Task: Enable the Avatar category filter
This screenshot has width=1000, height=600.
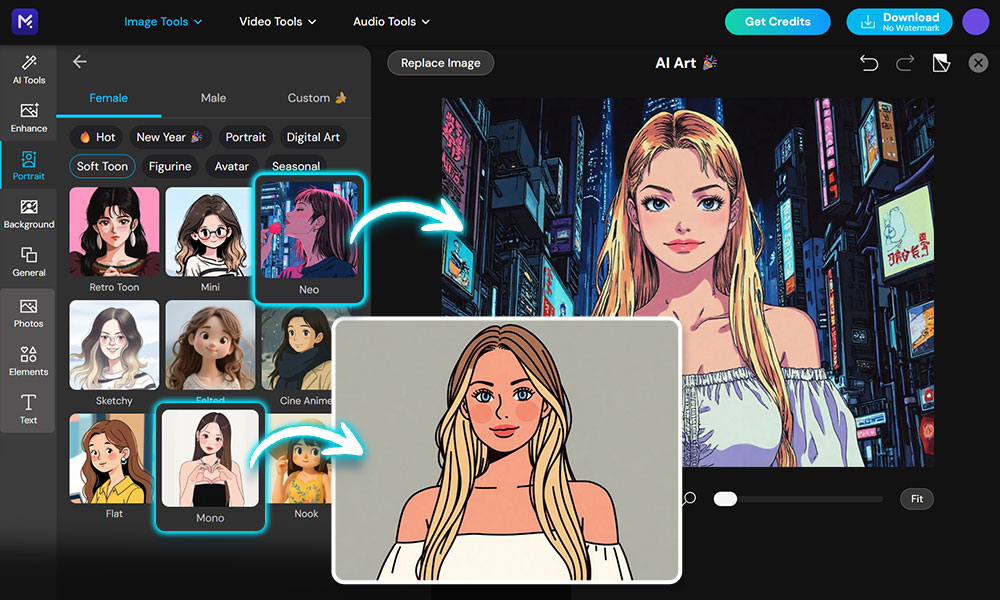Action: [231, 166]
